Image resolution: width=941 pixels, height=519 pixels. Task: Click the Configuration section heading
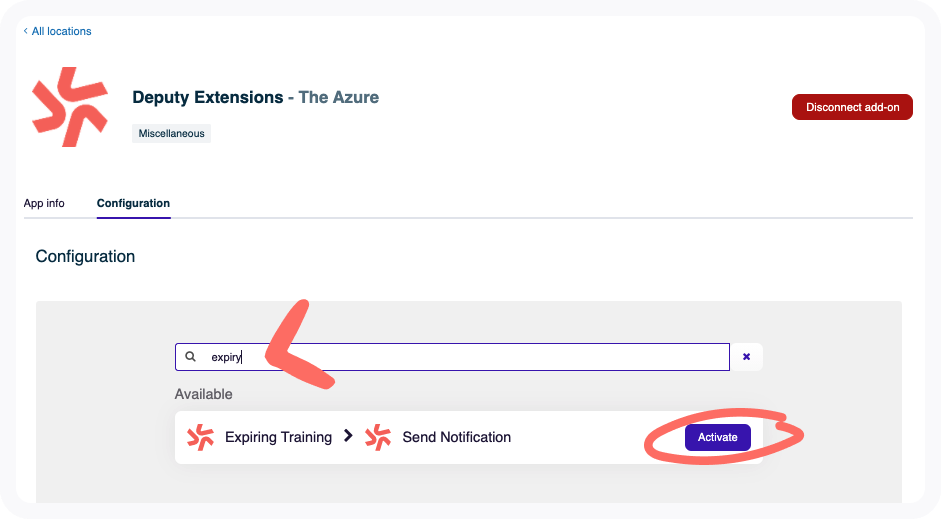click(85, 257)
